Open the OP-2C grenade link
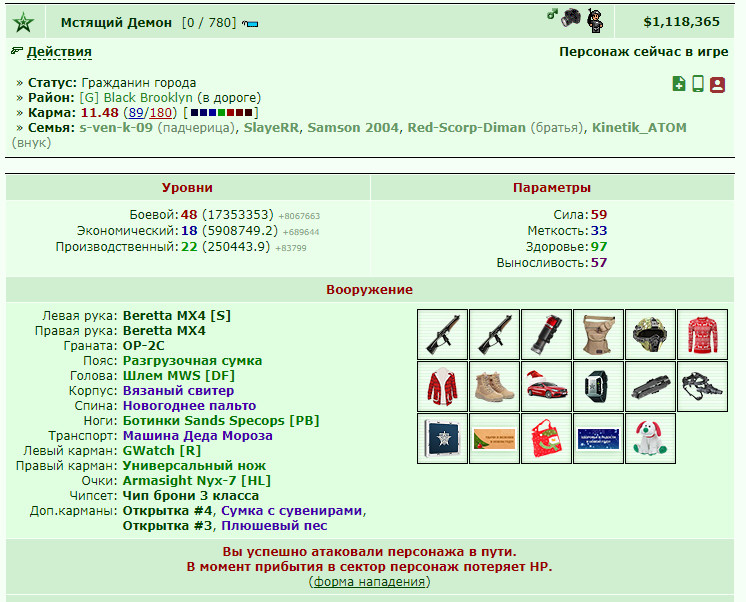The width and height of the screenshot is (746, 602). pos(144,345)
